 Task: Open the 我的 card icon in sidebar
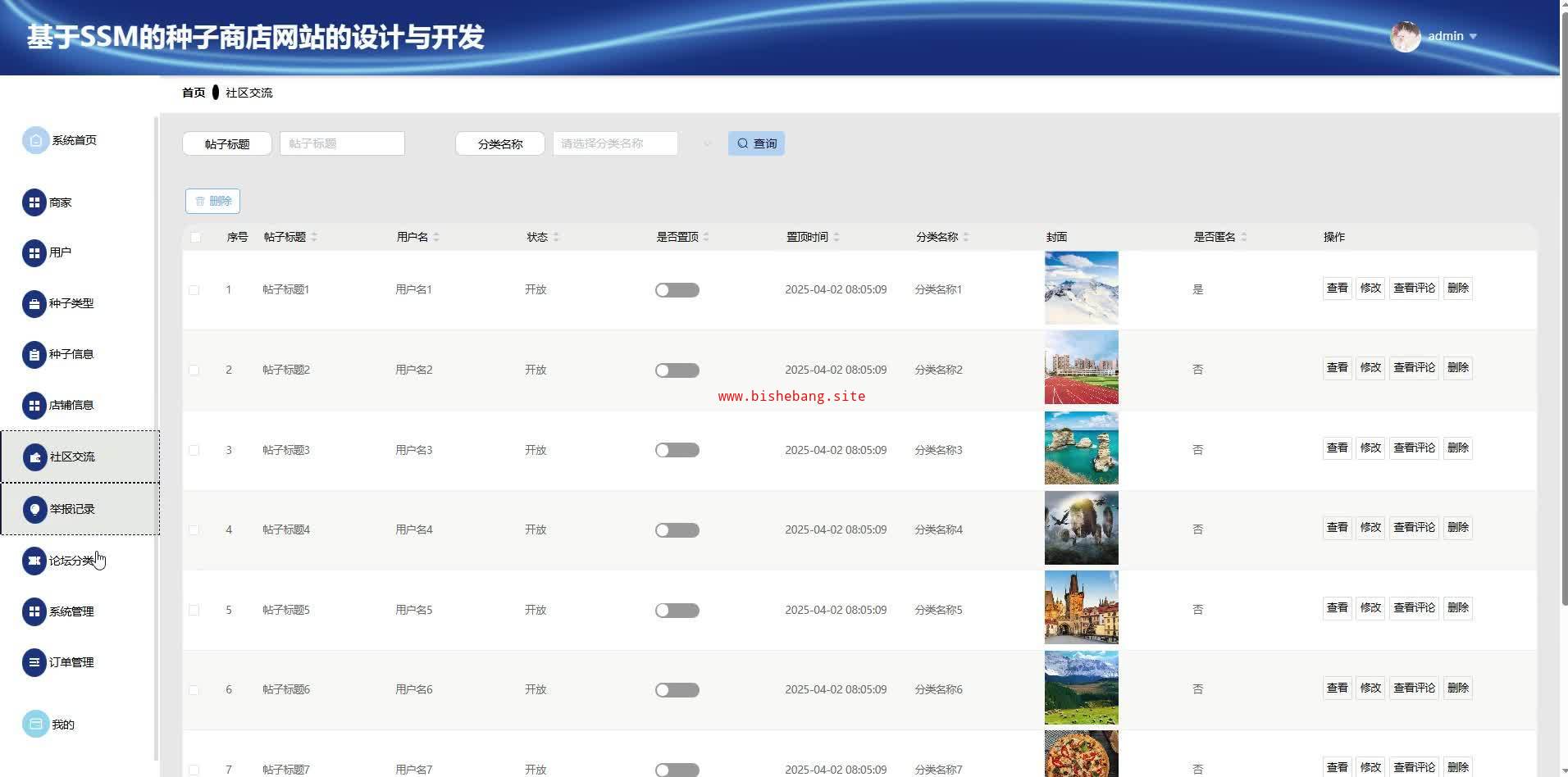(x=35, y=724)
